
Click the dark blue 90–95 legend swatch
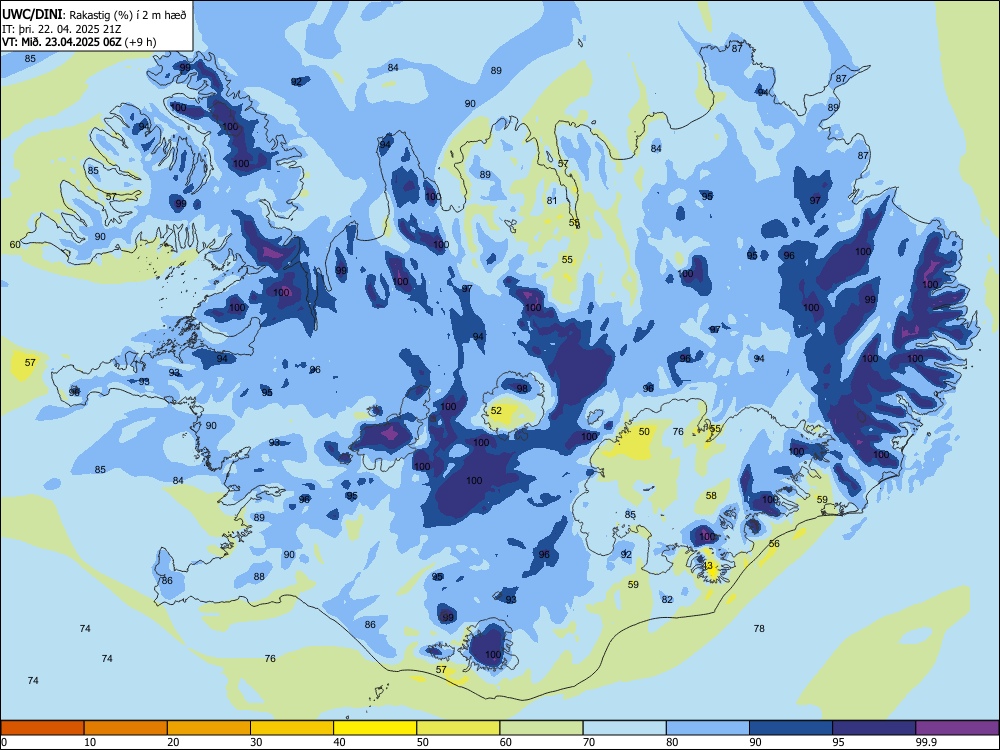[x=791, y=728]
